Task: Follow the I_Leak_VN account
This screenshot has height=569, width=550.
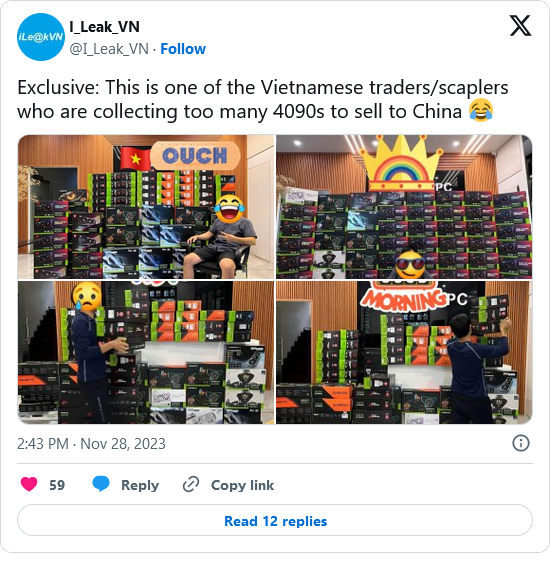Action: 183,49
